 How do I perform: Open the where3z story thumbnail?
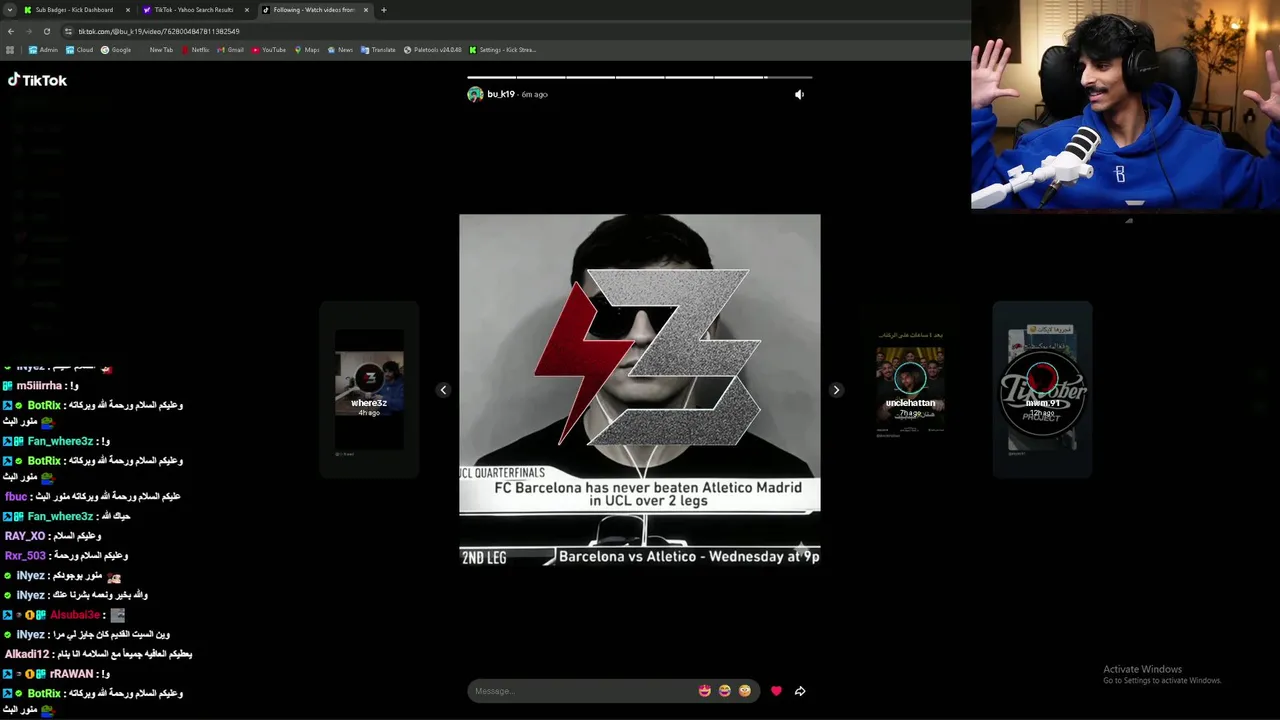[369, 390]
